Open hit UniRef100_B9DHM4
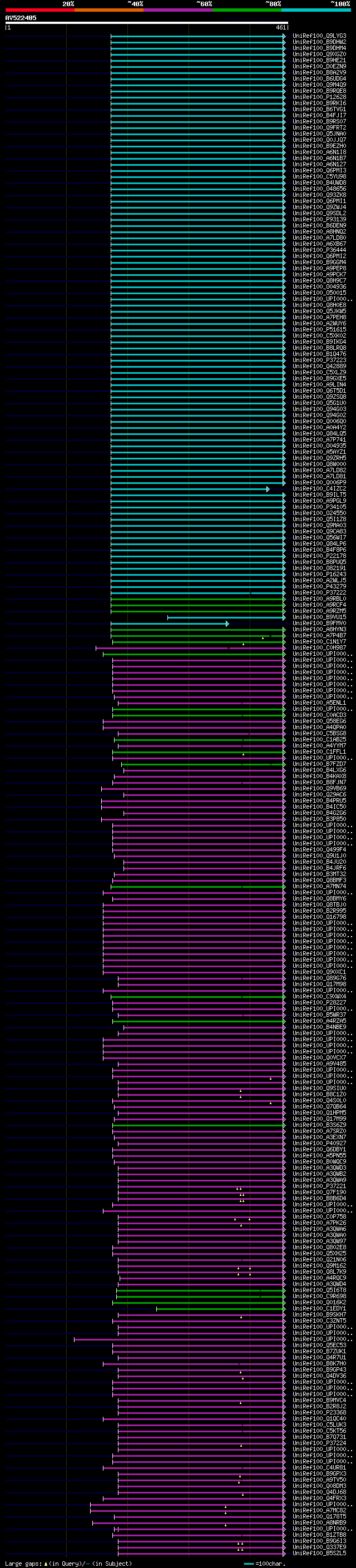 (319, 48)
